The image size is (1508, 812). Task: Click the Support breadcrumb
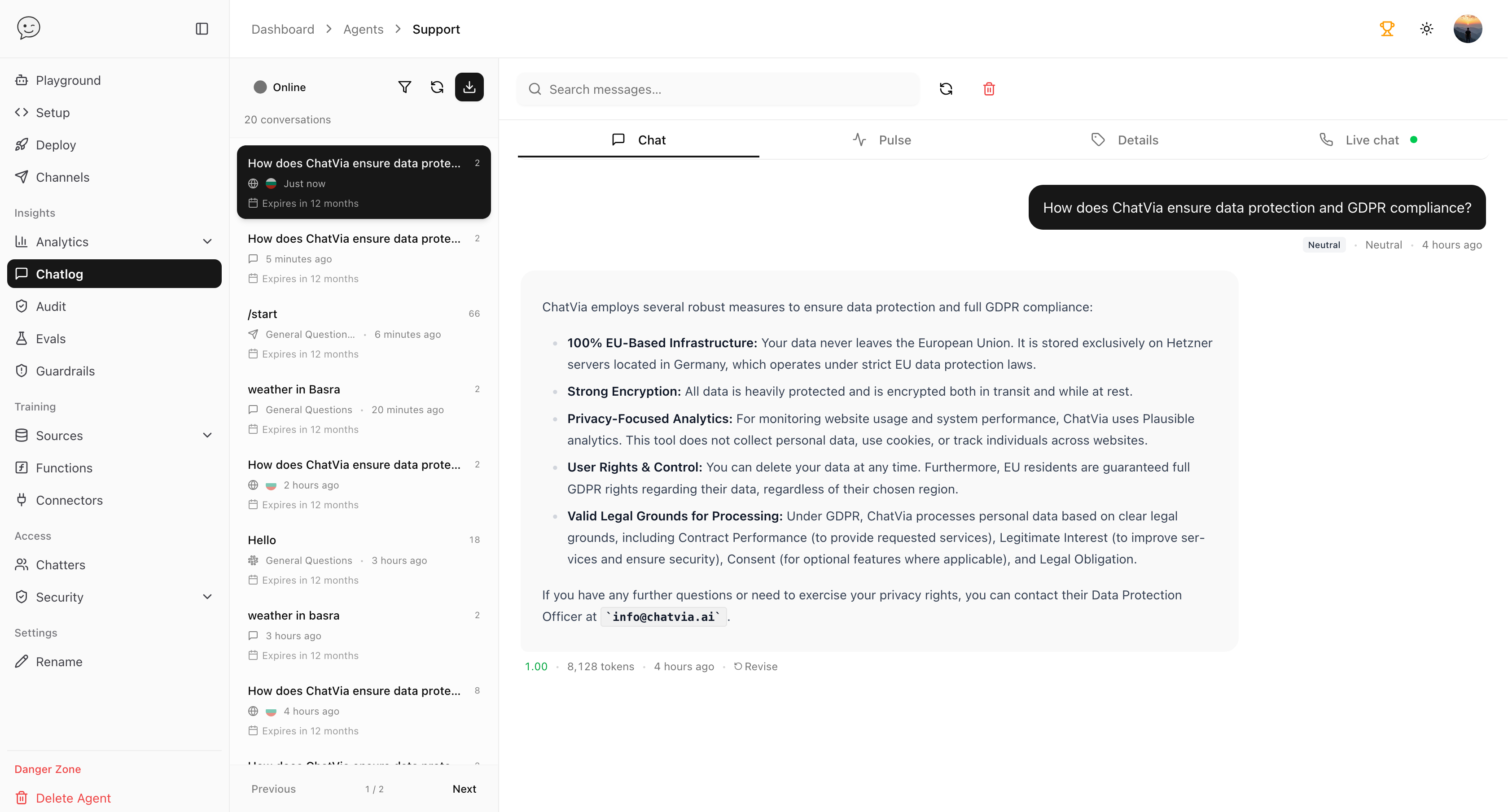click(x=436, y=29)
